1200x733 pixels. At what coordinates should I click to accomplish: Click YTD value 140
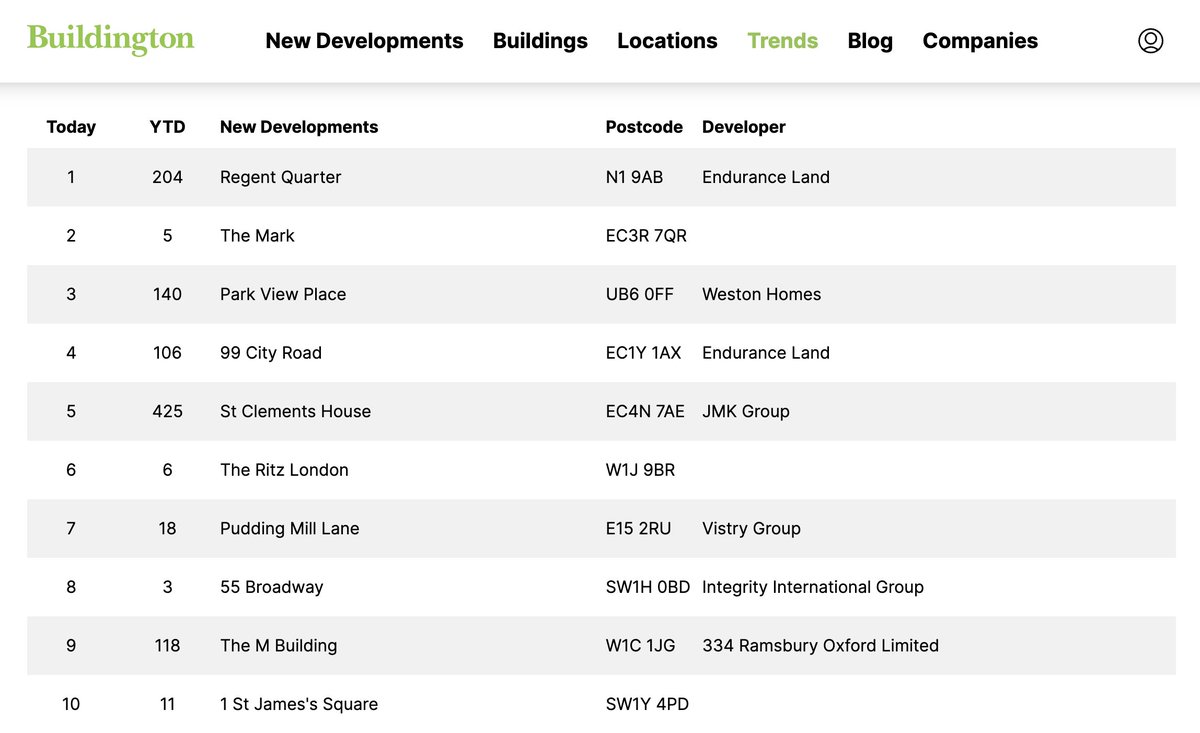(x=167, y=294)
